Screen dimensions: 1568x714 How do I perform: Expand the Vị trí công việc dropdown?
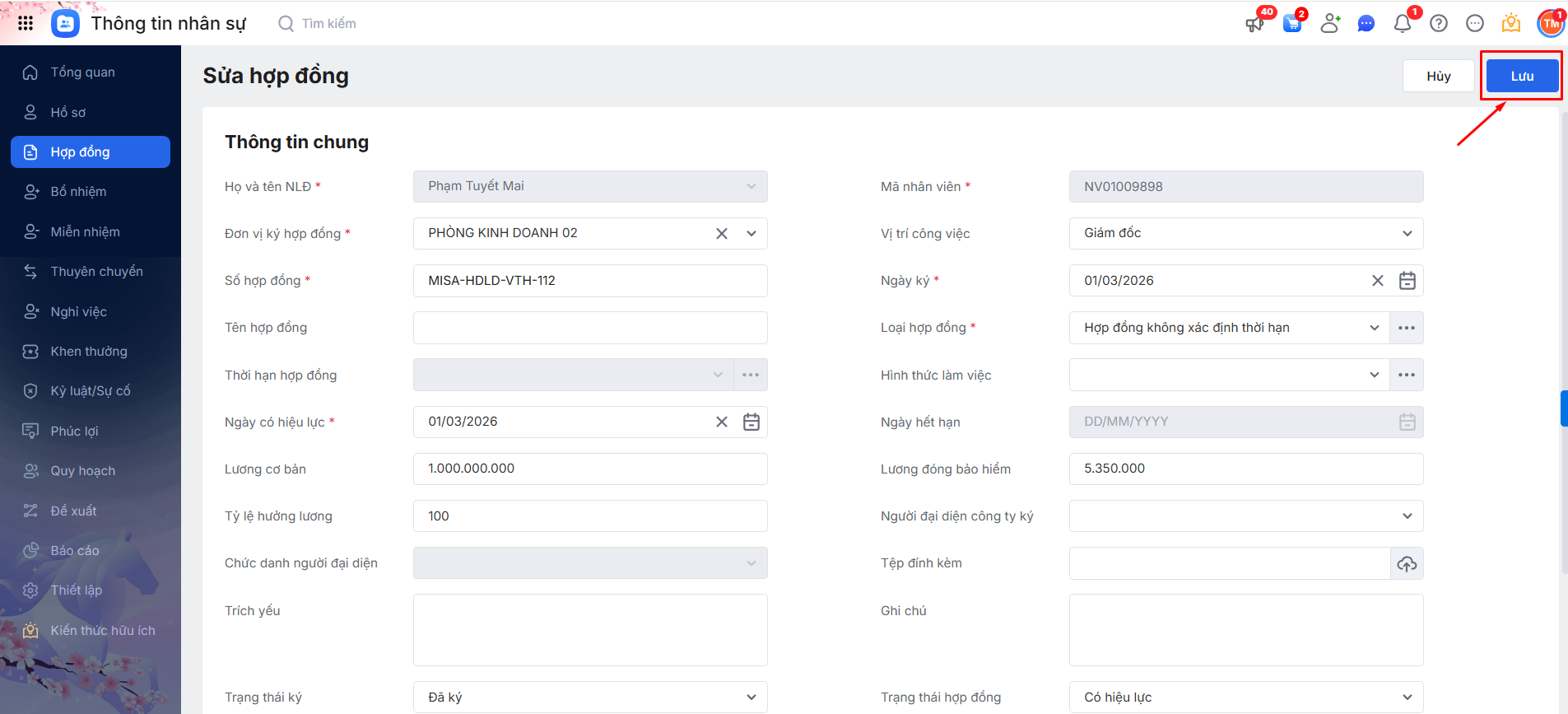(x=1407, y=234)
